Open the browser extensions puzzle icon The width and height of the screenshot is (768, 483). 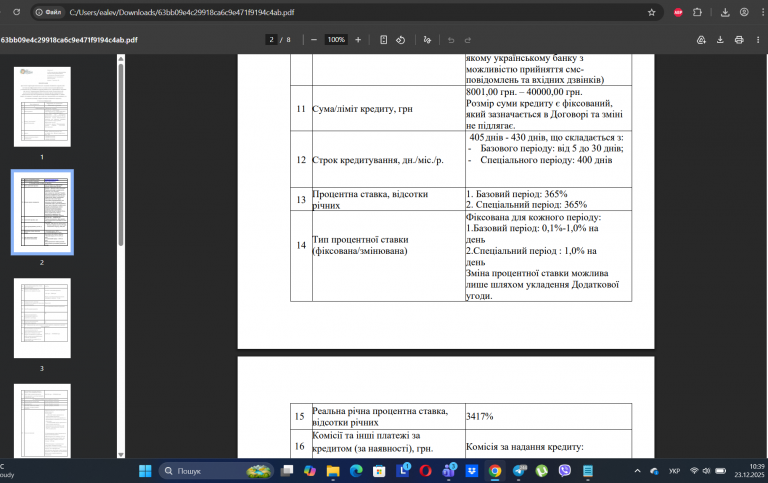click(697, 13)
